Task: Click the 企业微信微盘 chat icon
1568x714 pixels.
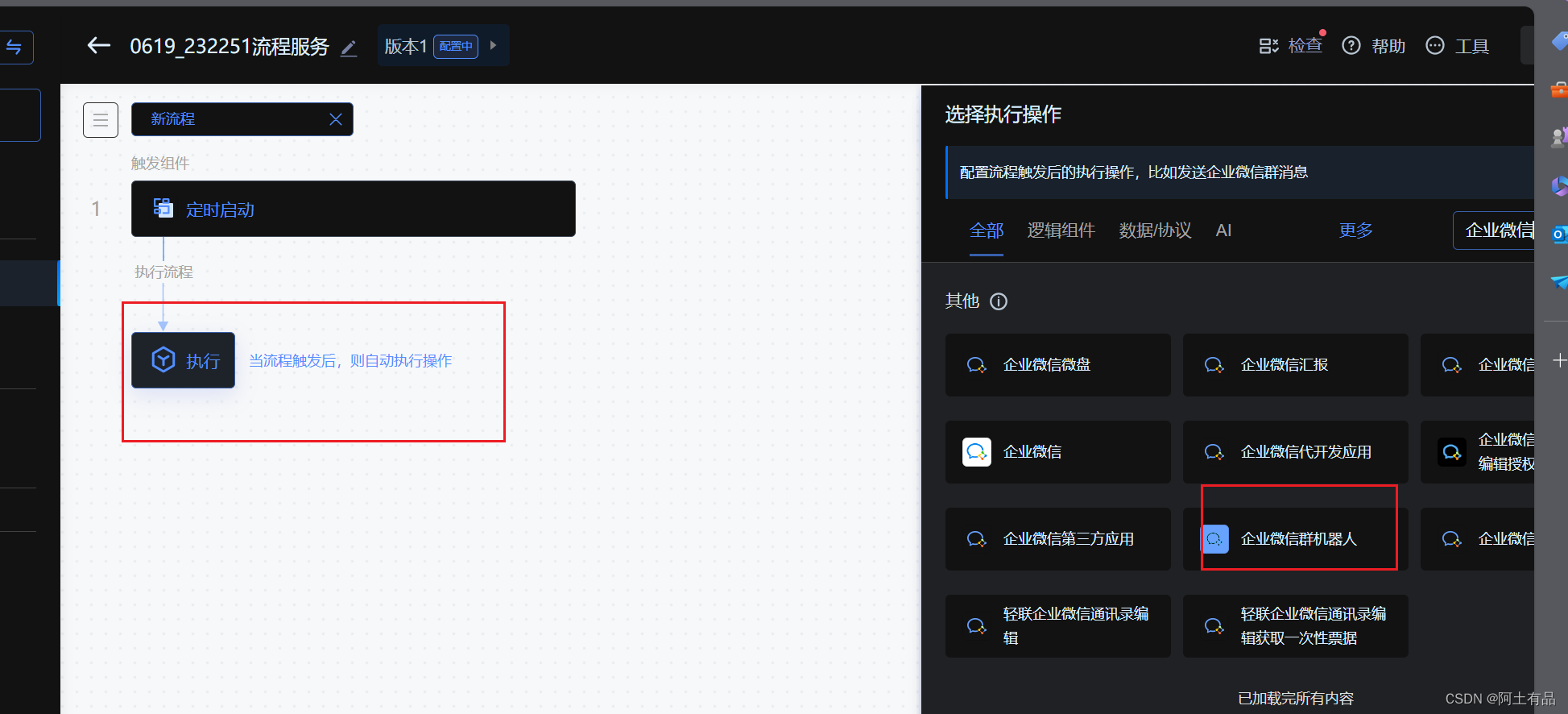Action: coord(977,365)
